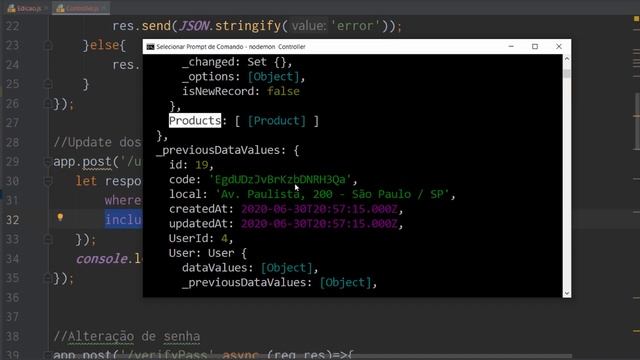Click the selected 'inclu' text on line 32
Screen dimensions: 640x360
click(124, 220)
